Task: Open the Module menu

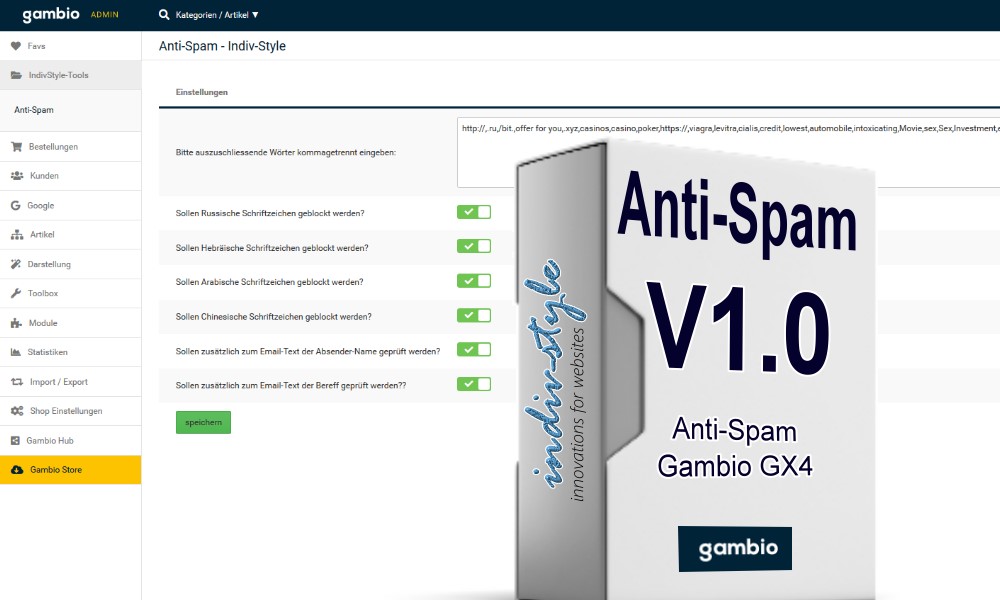Action: [x=70, y=323]
